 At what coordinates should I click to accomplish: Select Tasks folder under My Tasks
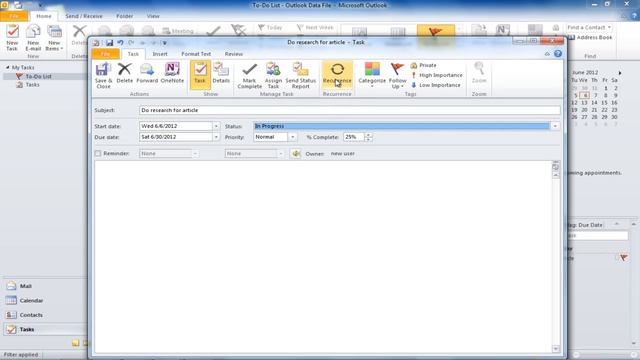tap(32, 84)
